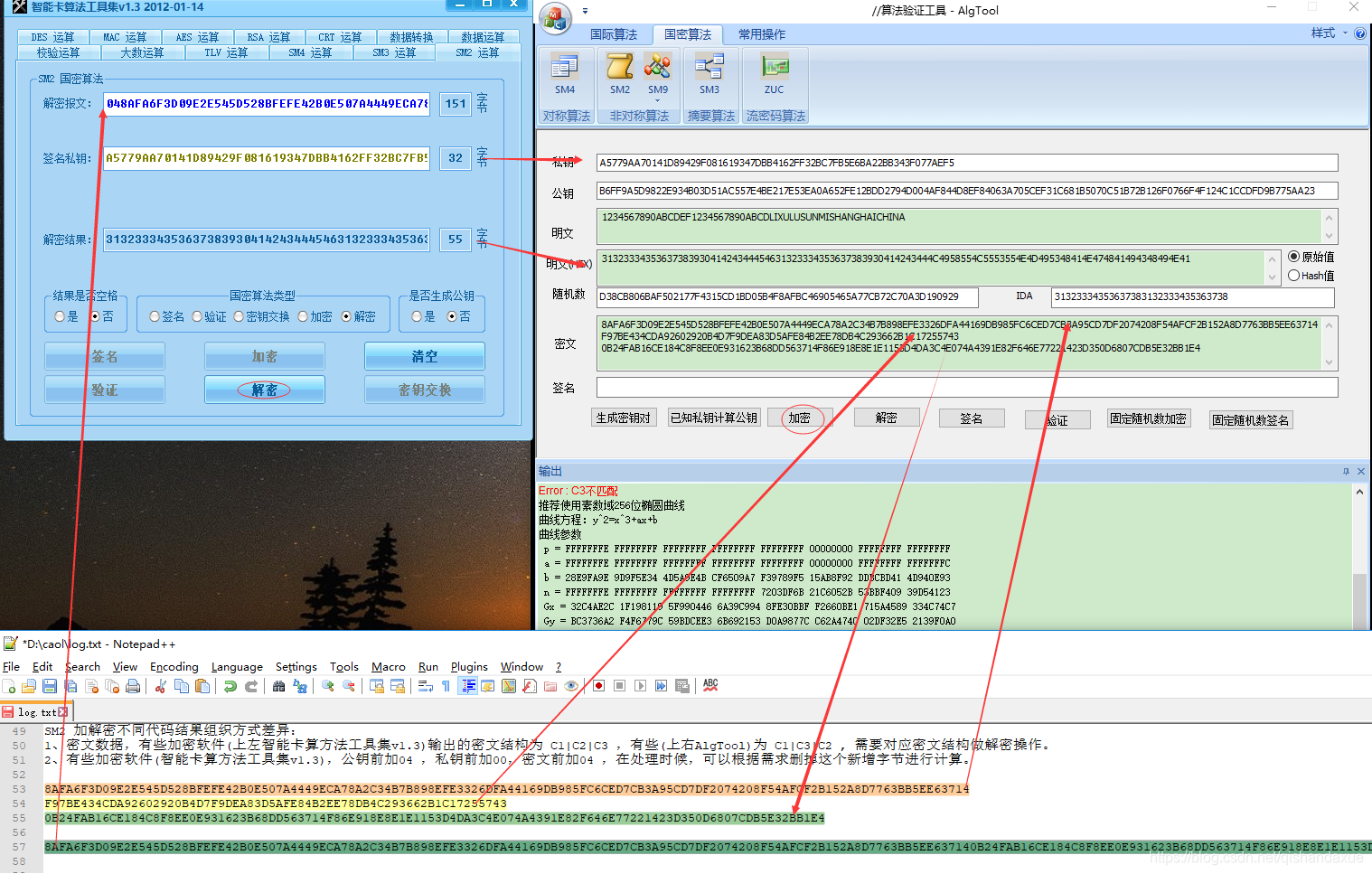Open Notepad++ Plugins menu
This screenshot has width=1372, height=874.
469,667
